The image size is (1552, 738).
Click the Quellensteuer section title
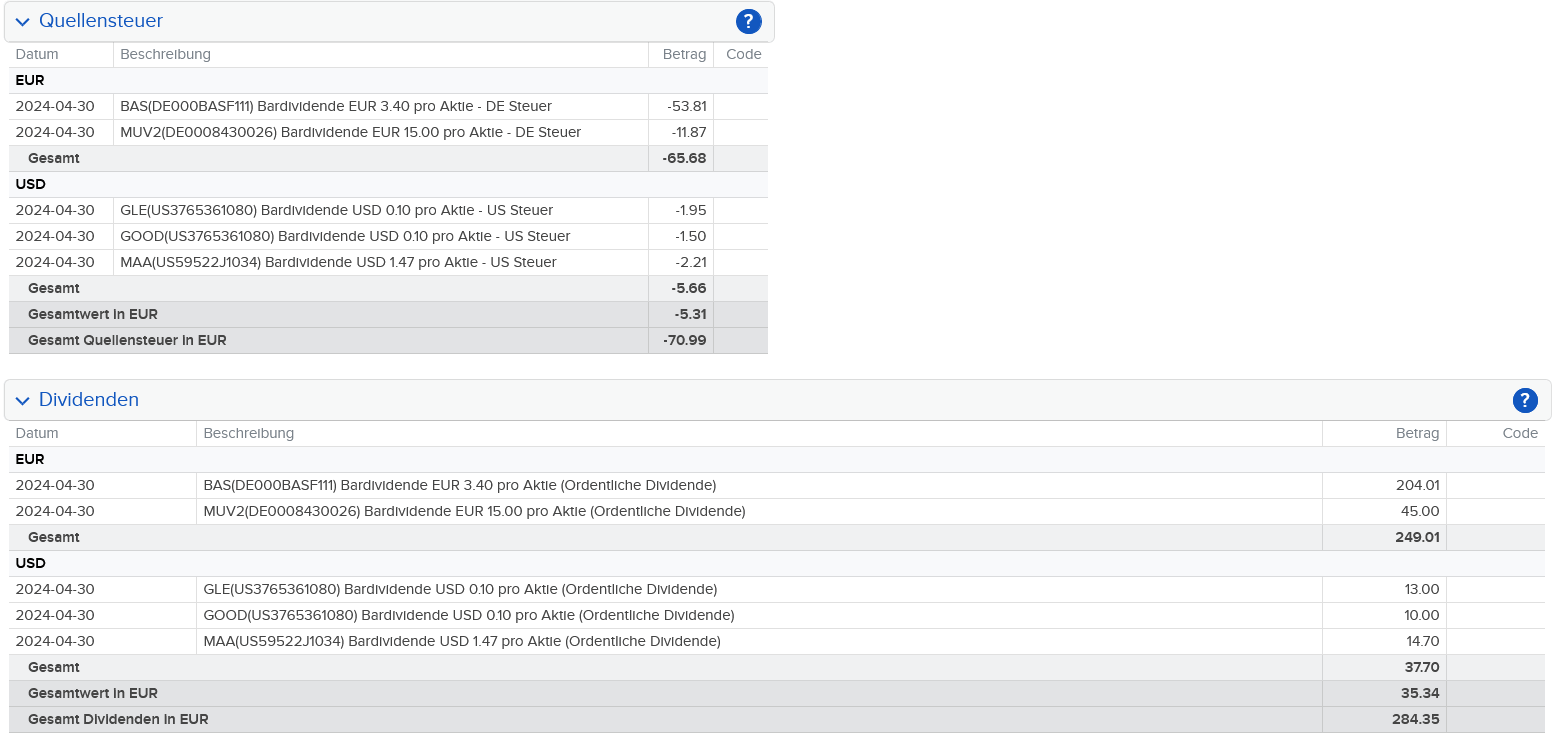coord(101,21)
